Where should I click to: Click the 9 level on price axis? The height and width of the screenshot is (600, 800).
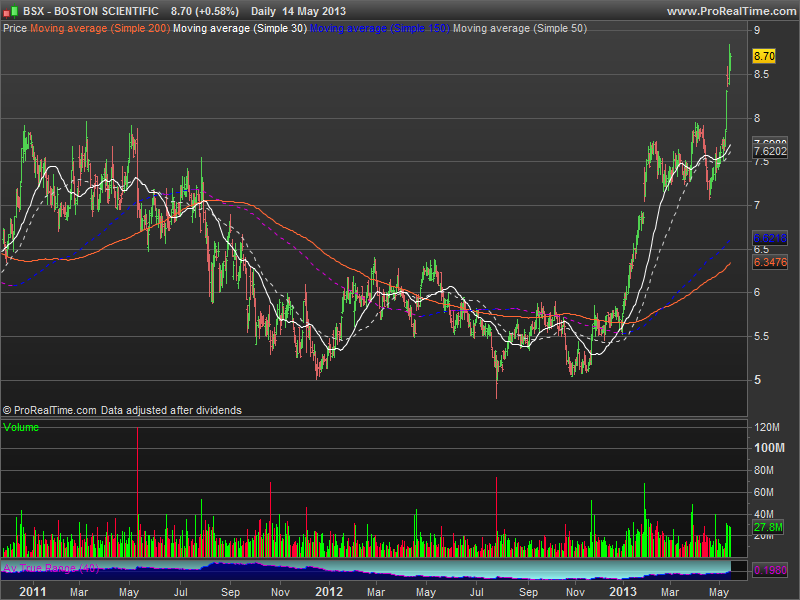click(757, 31)
